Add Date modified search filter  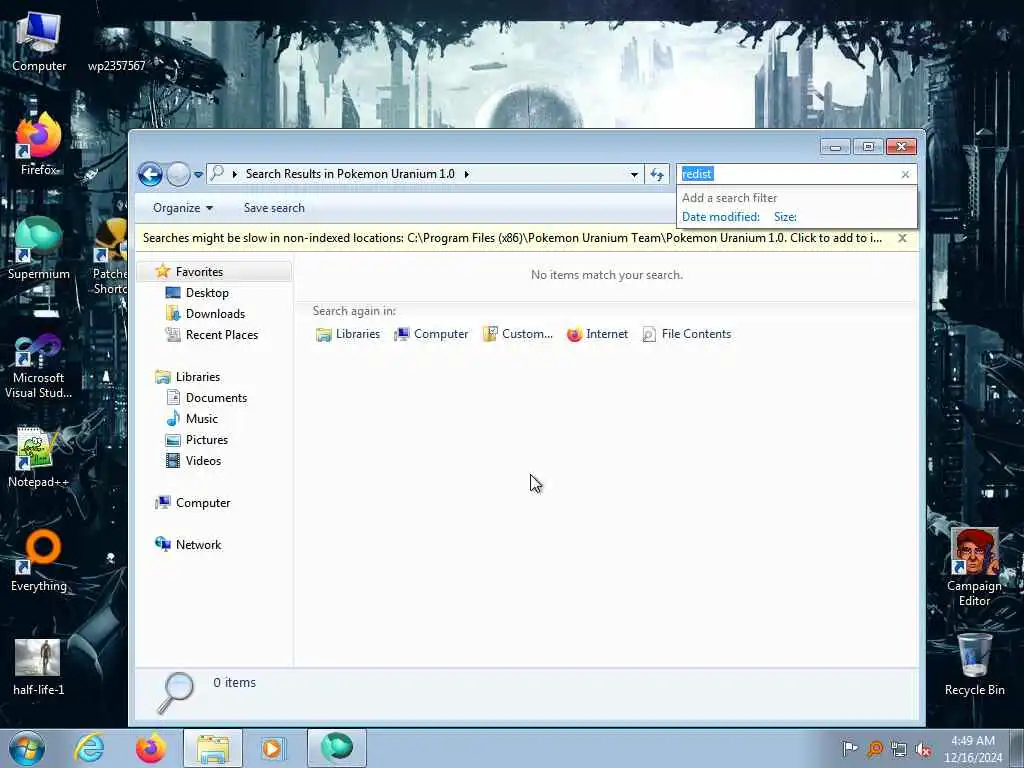pyautogui.click(x=720, y=217)
